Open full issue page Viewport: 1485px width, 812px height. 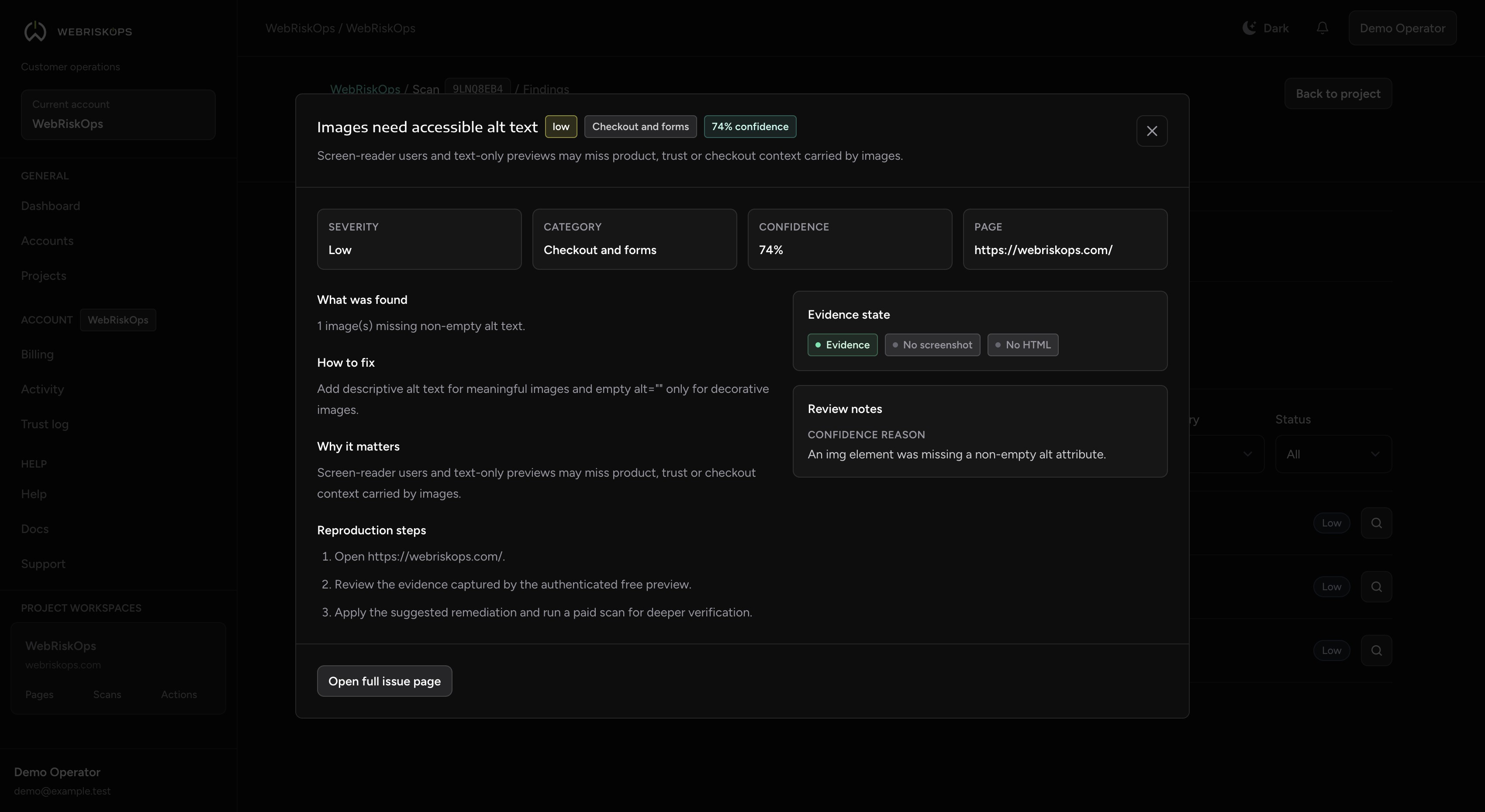tap(384, 681)
